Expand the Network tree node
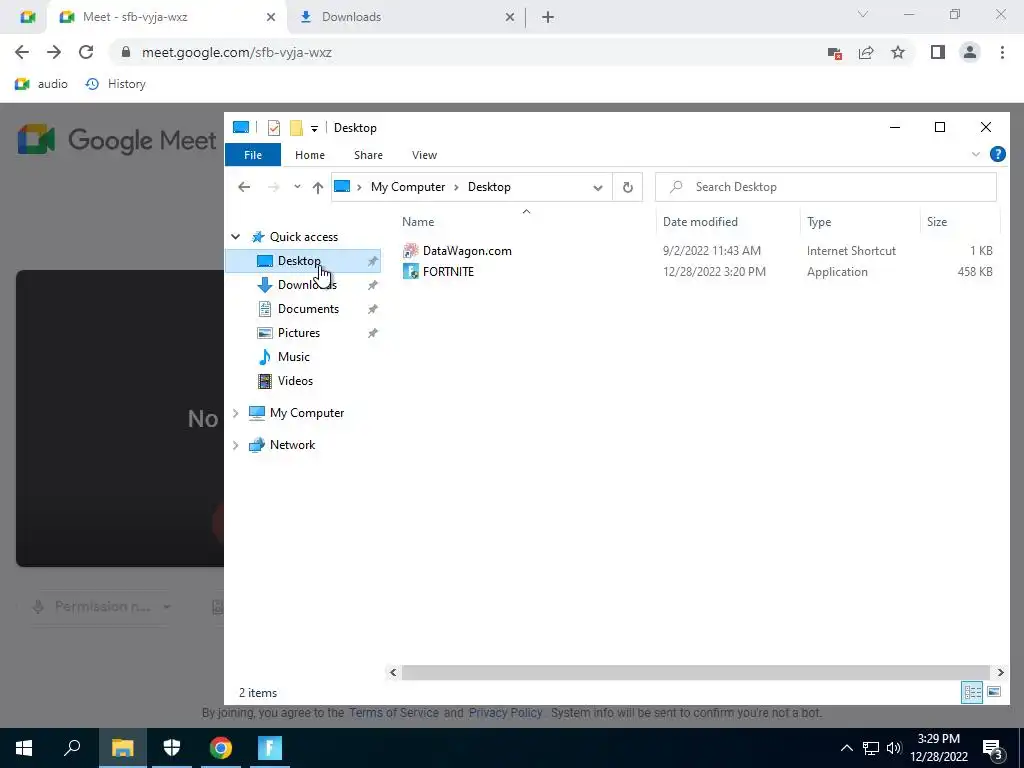This screenshot has width=1024, height=768. [x=236, y=445]
